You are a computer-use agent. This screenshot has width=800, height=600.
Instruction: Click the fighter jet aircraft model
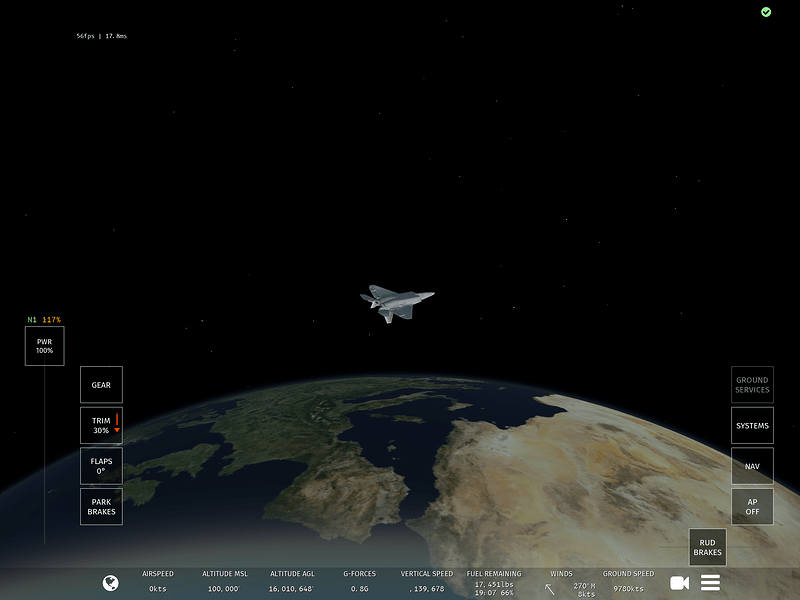397,303
